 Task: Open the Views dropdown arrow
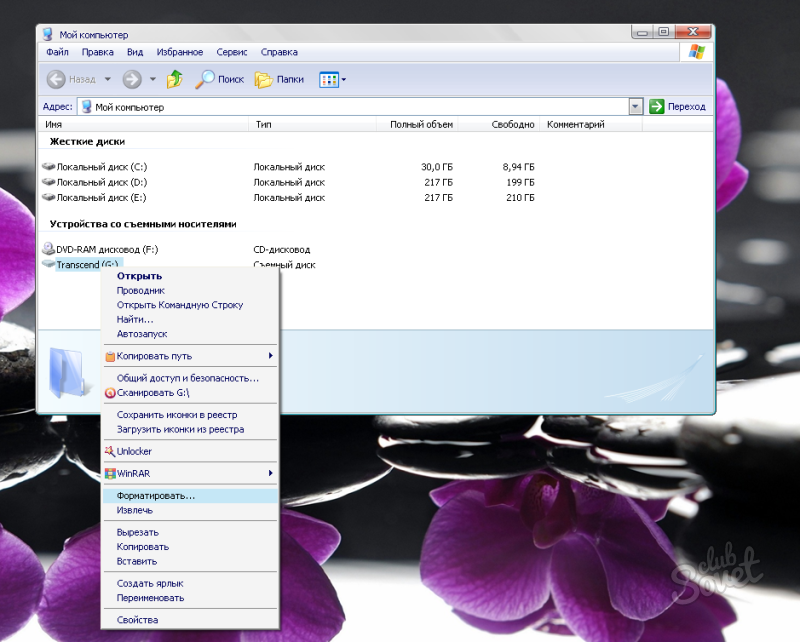point(344,79)
